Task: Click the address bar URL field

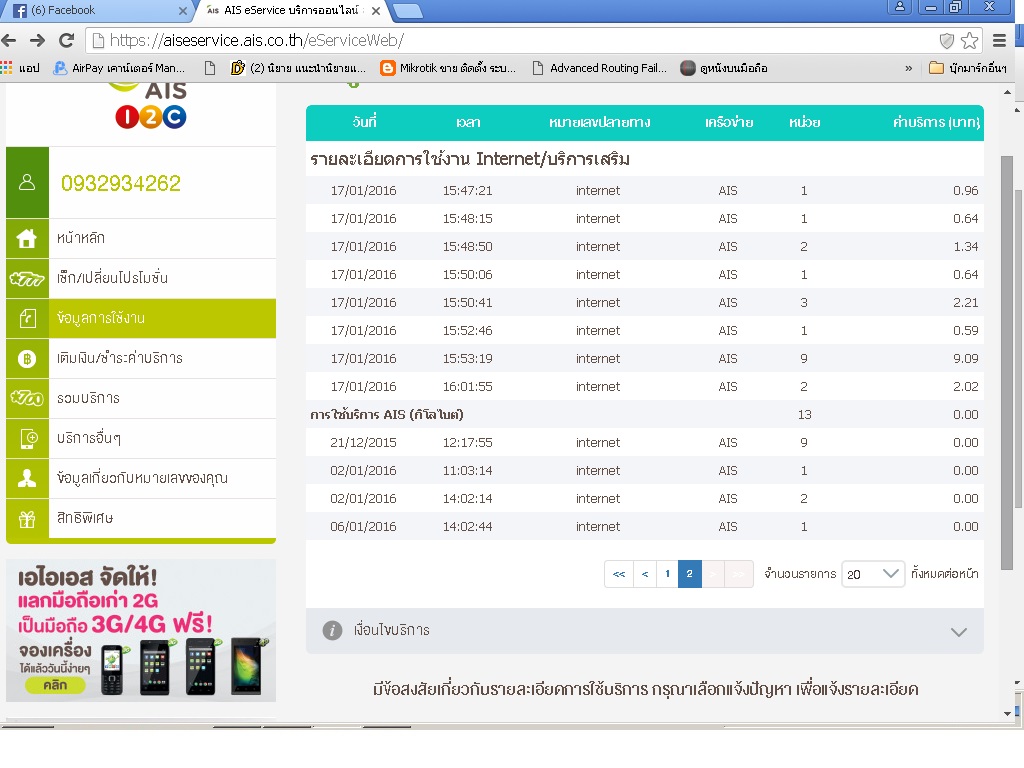Action: pyautogui.click(x=509, y=40)
